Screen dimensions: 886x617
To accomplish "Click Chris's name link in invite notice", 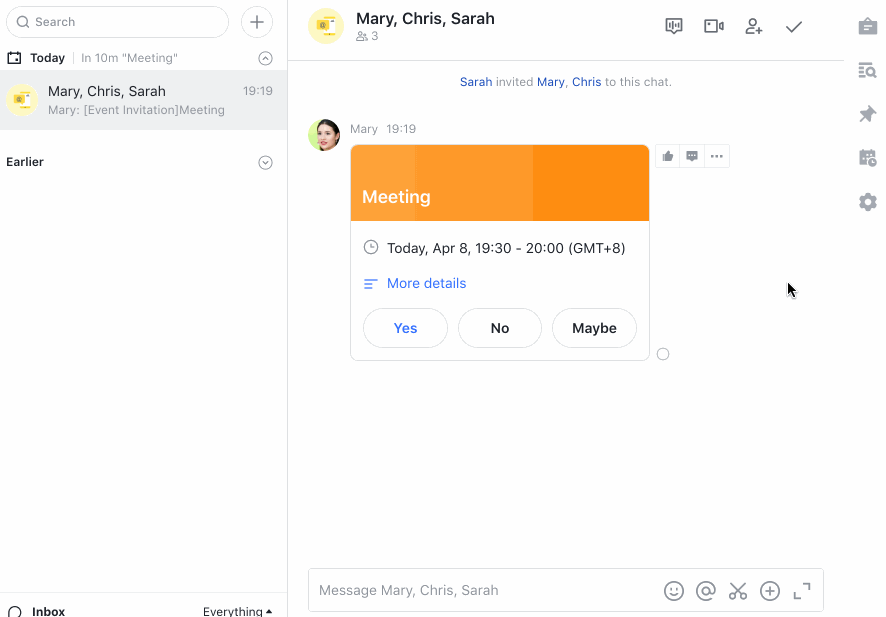I will coord(587,82).
